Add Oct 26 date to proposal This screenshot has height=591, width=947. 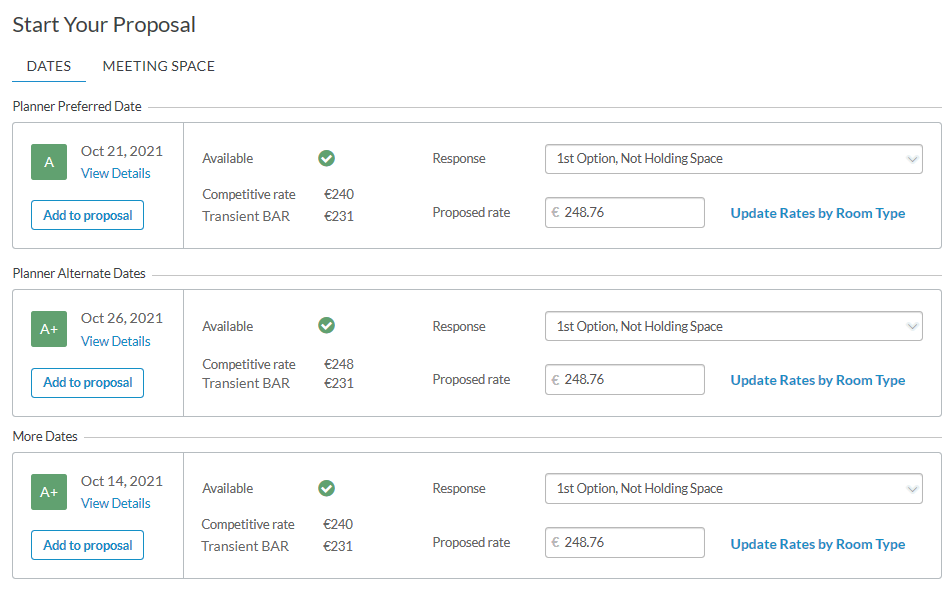(x=87, y=383)
